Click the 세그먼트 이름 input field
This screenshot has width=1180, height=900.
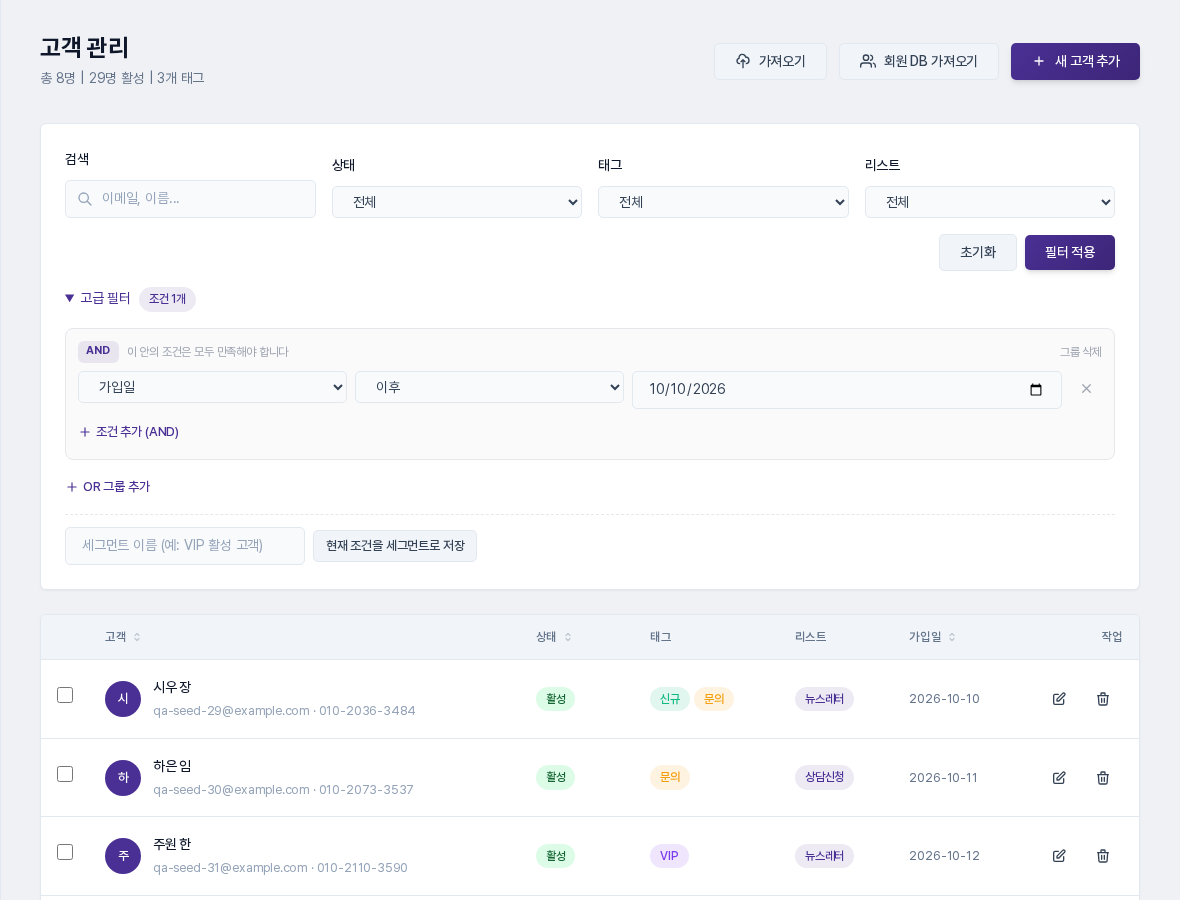coord(185,546)
